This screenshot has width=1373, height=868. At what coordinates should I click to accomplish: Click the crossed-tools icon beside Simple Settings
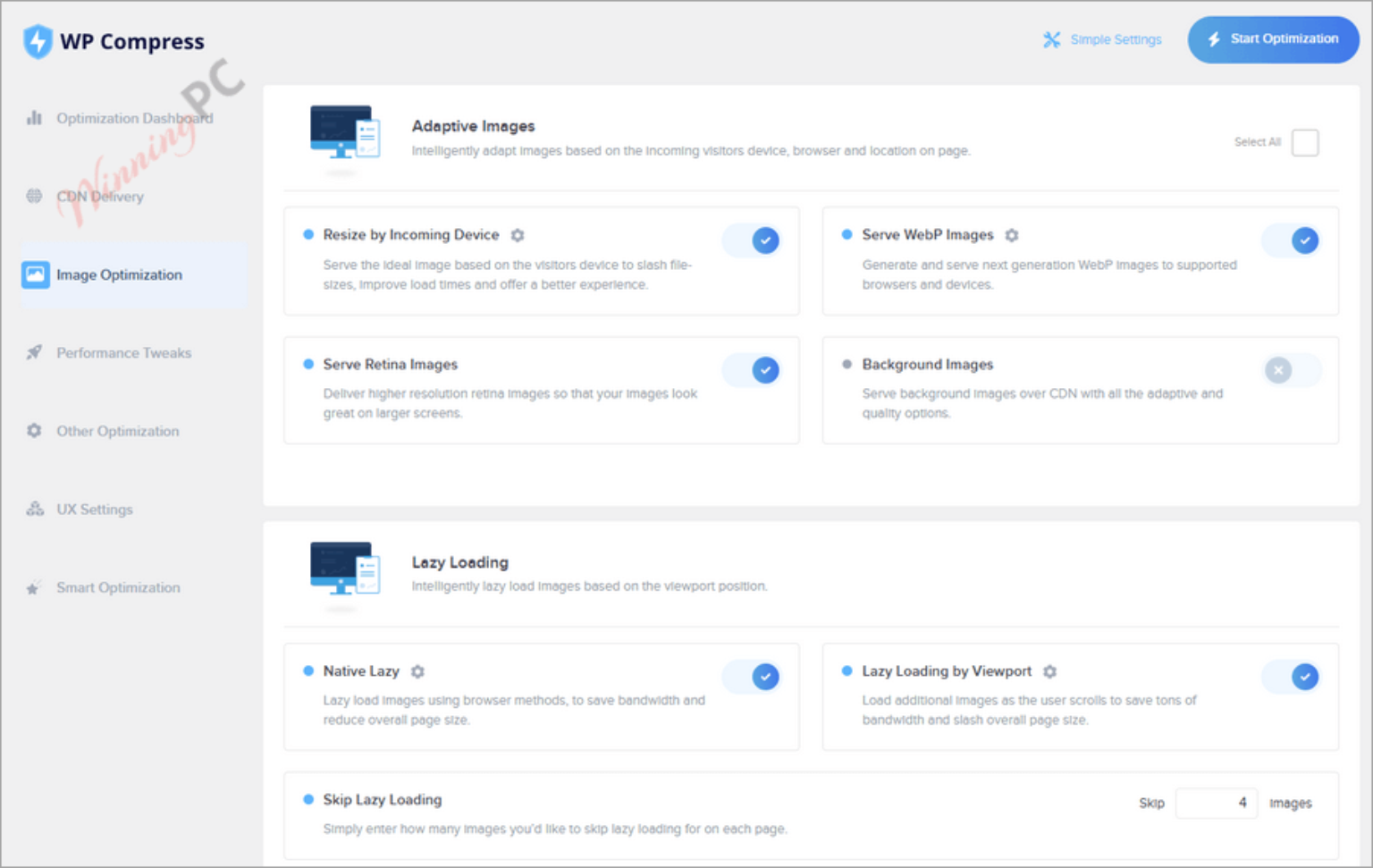click(1052, 39)
